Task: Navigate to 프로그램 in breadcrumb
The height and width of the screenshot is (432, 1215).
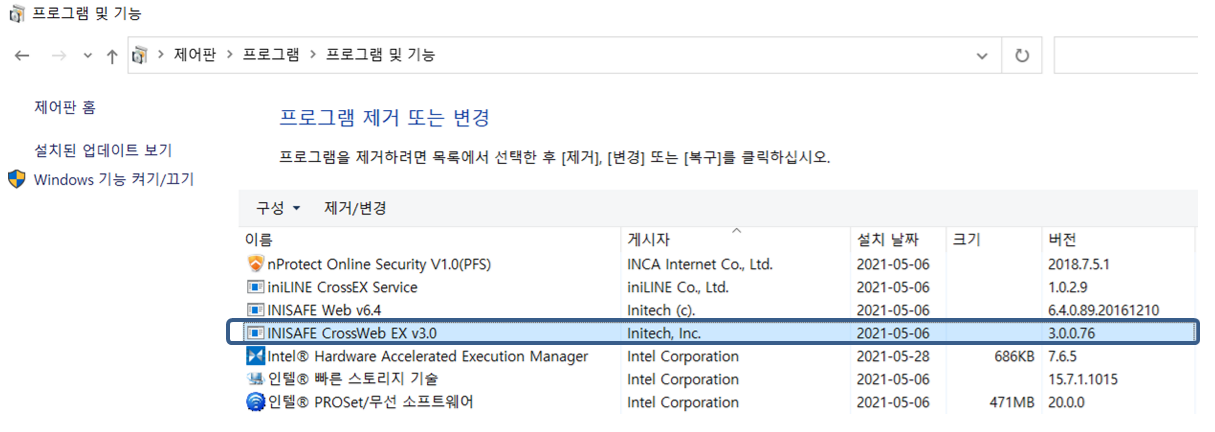Action: click(271, 55)
